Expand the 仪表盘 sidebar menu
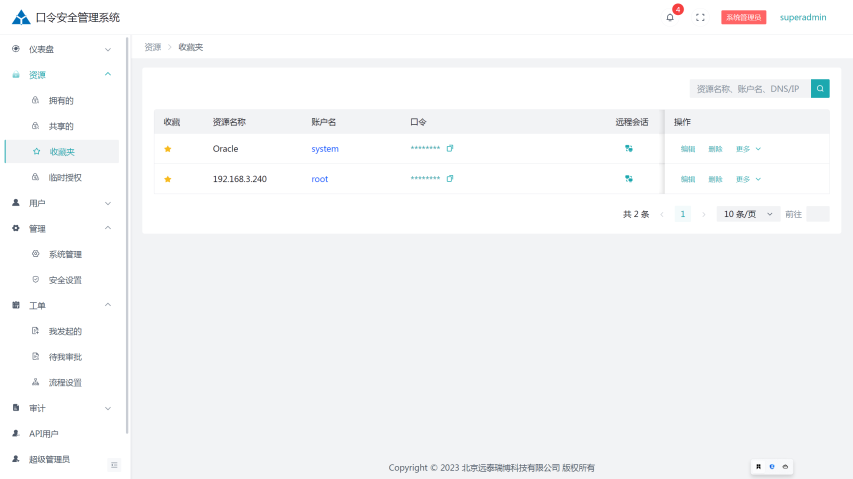The image size is (853, 479). click(x=60, y=49)
